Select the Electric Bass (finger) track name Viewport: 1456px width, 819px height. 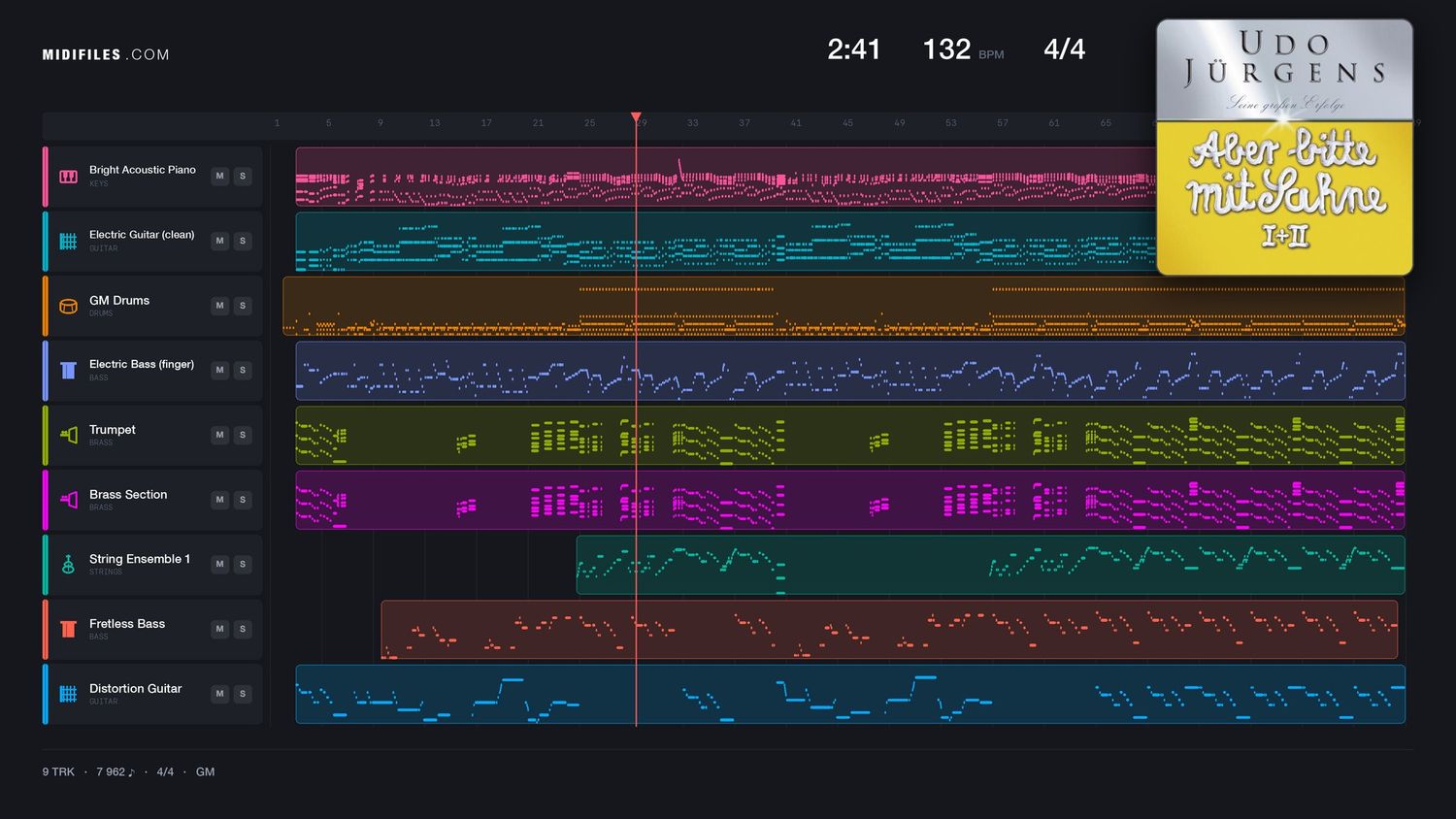tap(142, 364)
